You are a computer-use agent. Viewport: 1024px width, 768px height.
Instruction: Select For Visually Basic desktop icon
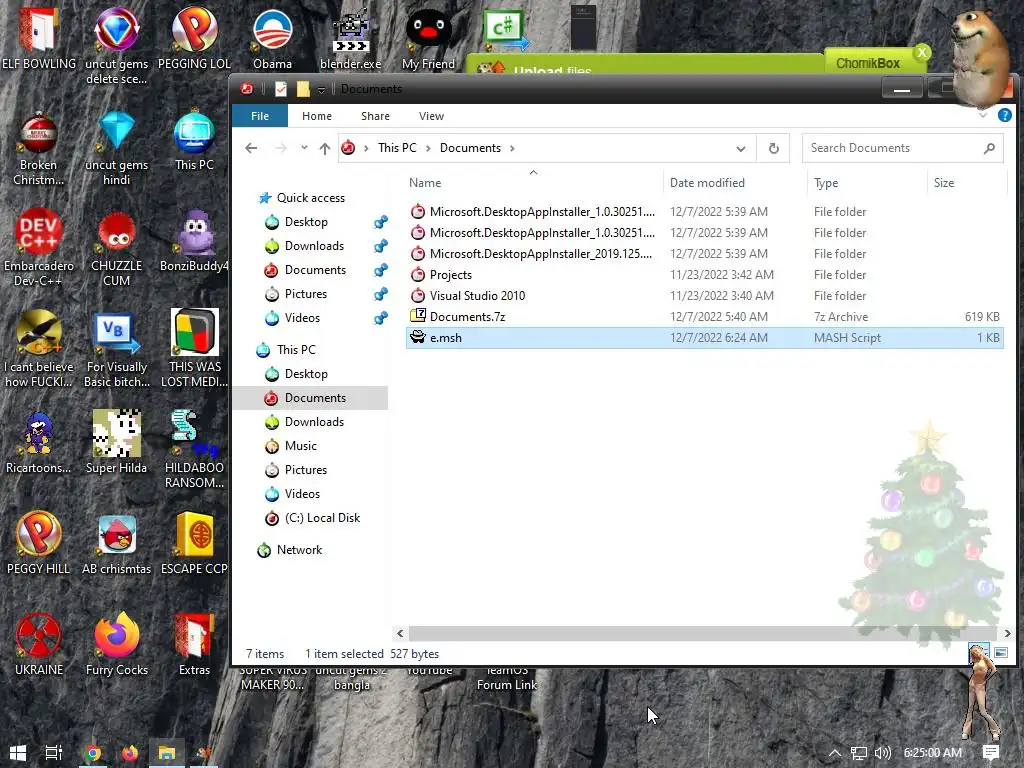pos(116,349)
